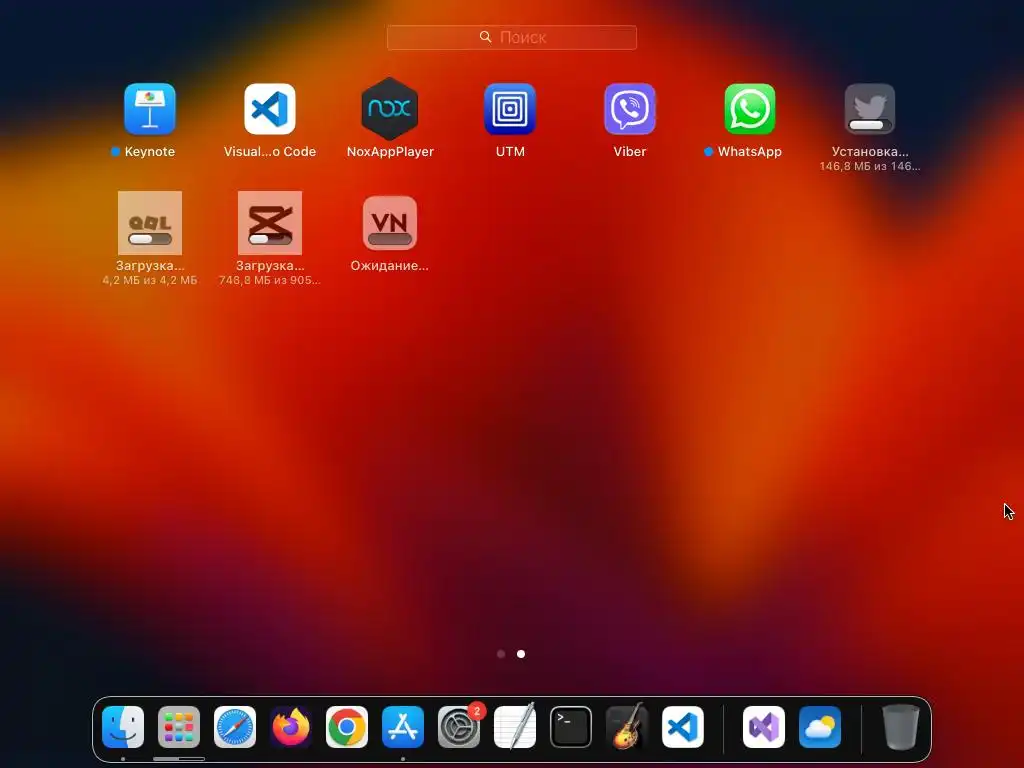Pause the 4,2 МБ app download
The image size is (1024, 768).
click(150, 223)
